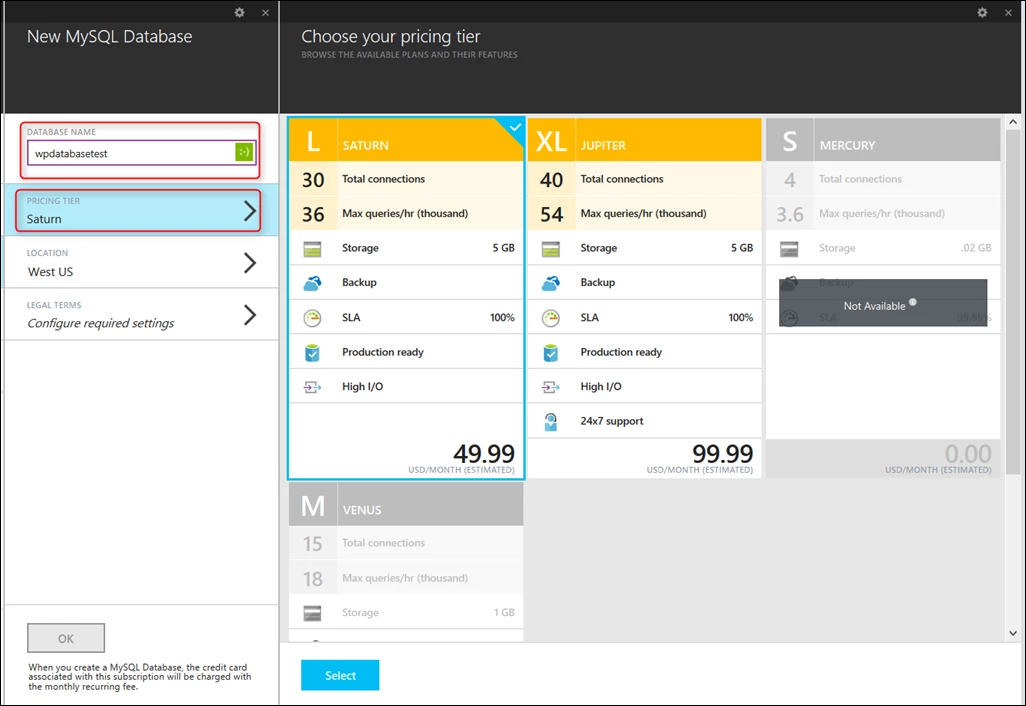Click the Not Available overlay on Mercury
This screenshot has height=706, width=1026.
883,303
